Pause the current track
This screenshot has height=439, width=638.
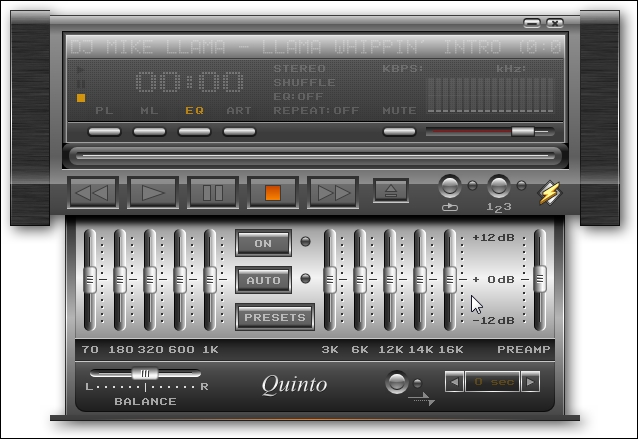(213, 191)
